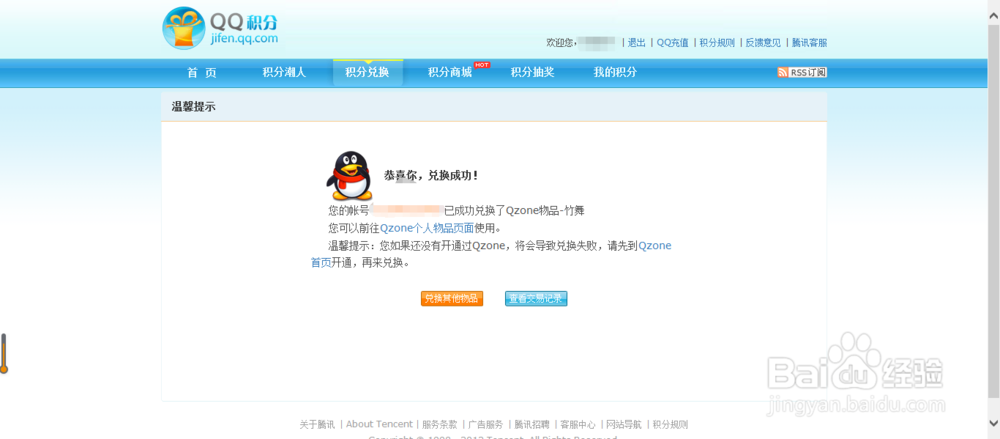Switch to the 积分兑换 tab
Screen dimensions: 1000x439
click(x=367, y=73)
